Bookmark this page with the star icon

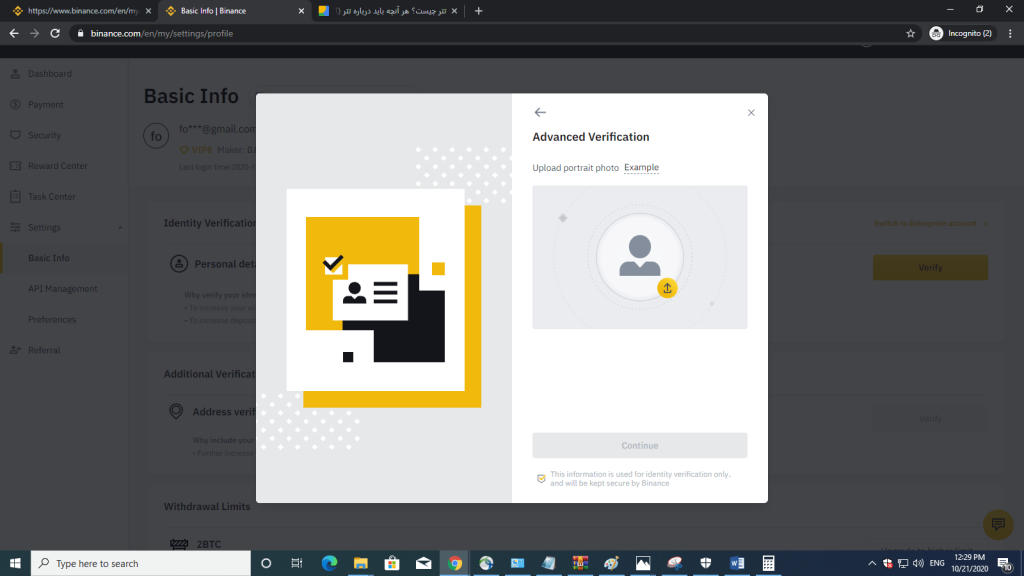click(x=910, y=33)
